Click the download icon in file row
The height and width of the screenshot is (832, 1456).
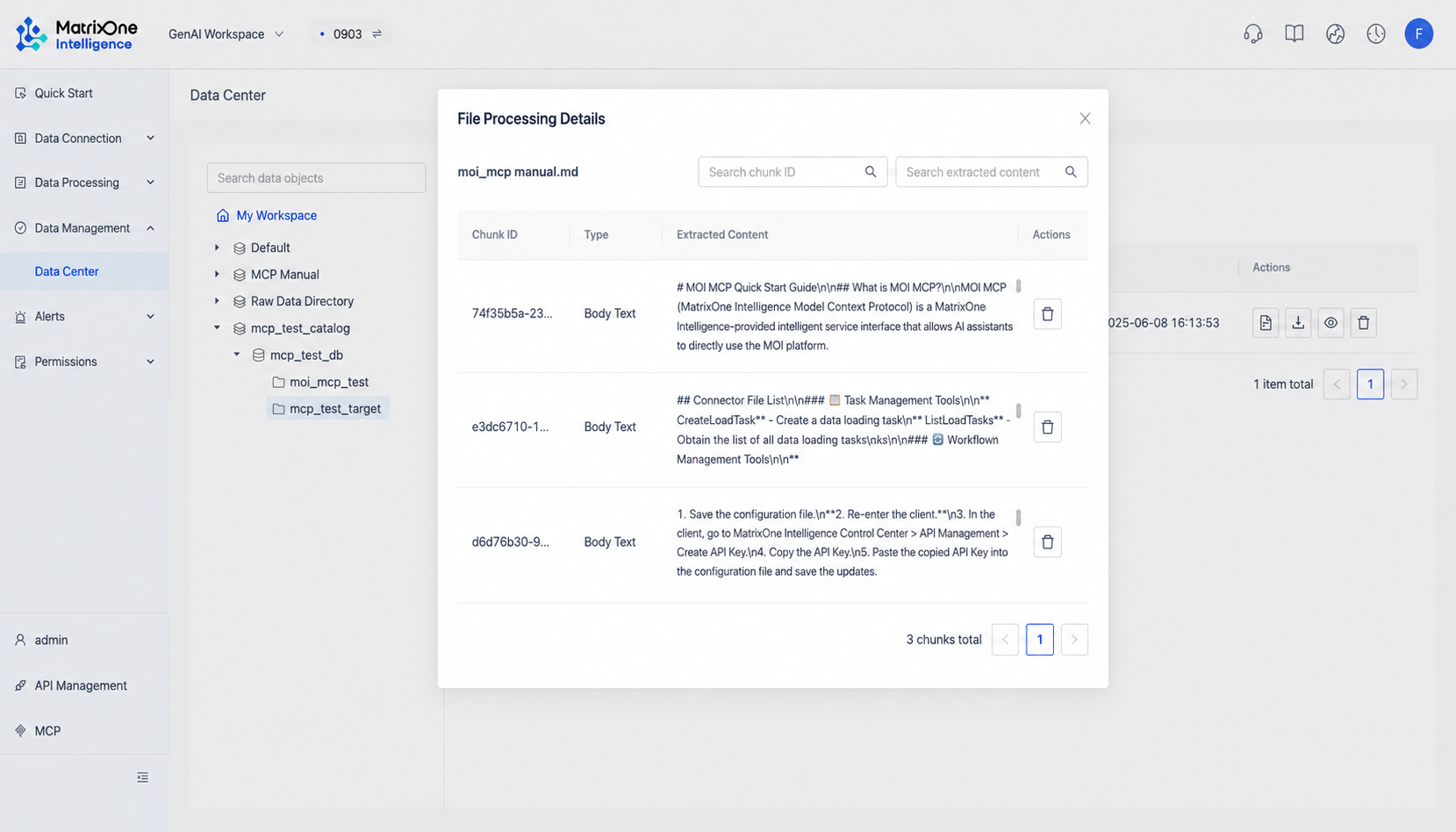click(x=1298, y=323)
